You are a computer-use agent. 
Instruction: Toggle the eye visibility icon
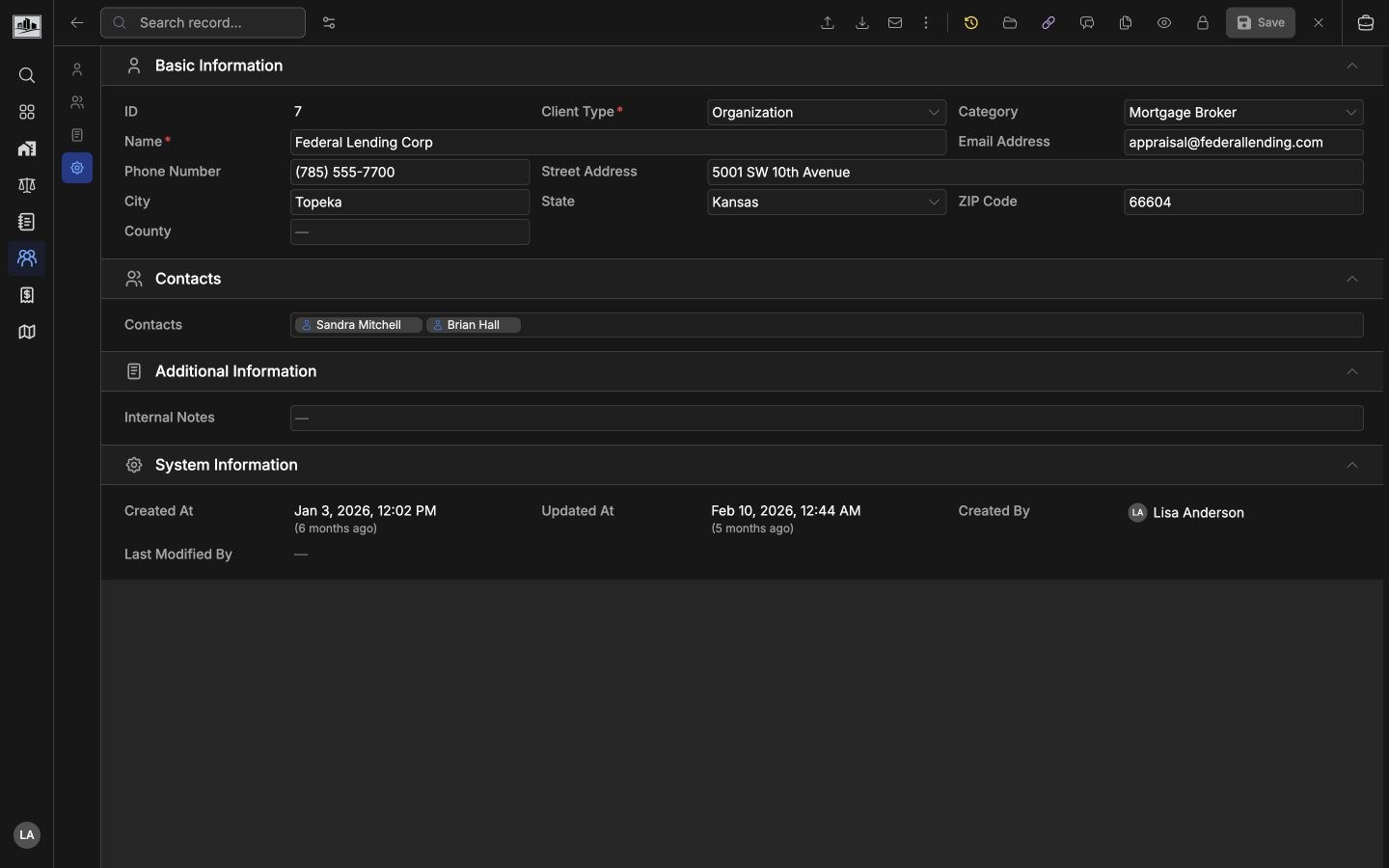pyautogui.click(x=1165, y=23)
